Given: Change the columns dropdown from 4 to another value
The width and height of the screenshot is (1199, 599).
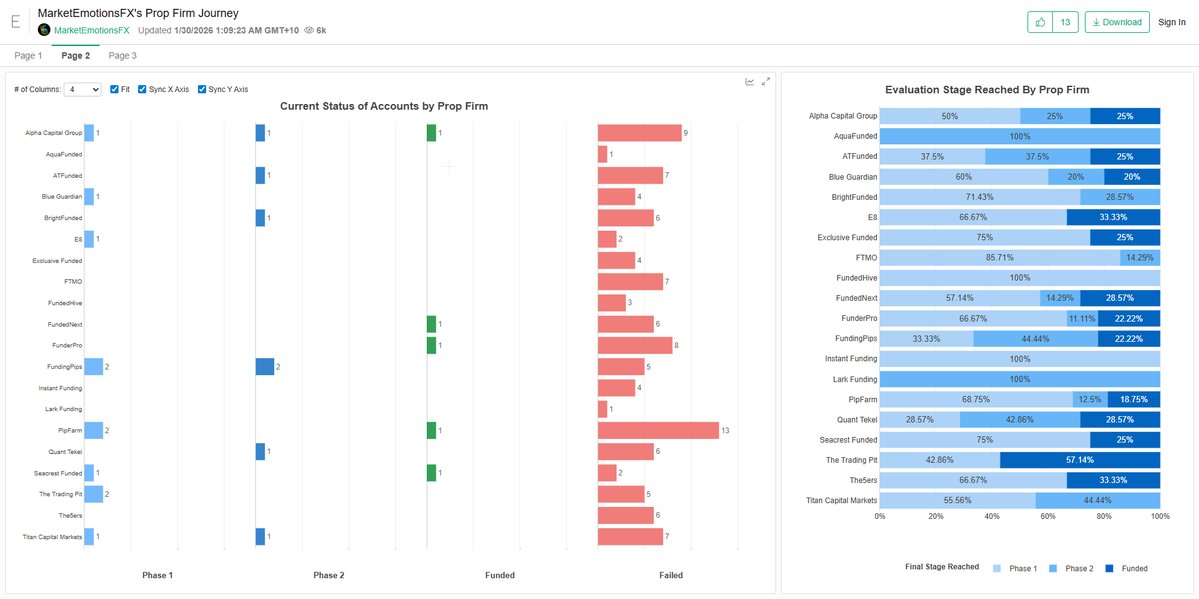Looking at the screenshot, I should (82, 89).
